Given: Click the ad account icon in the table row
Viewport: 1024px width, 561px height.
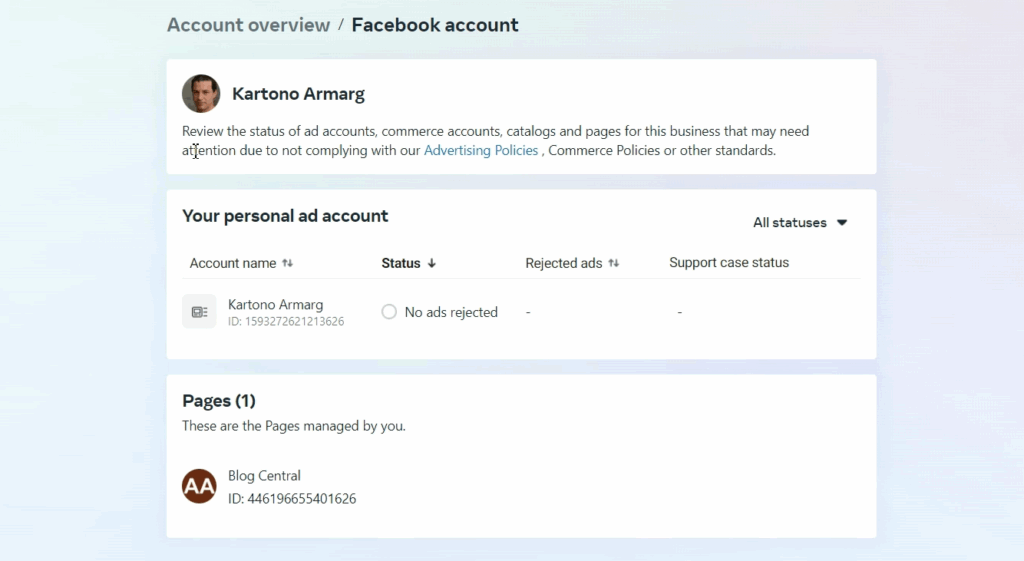Looking at the screenshot, I should (199, 312).
